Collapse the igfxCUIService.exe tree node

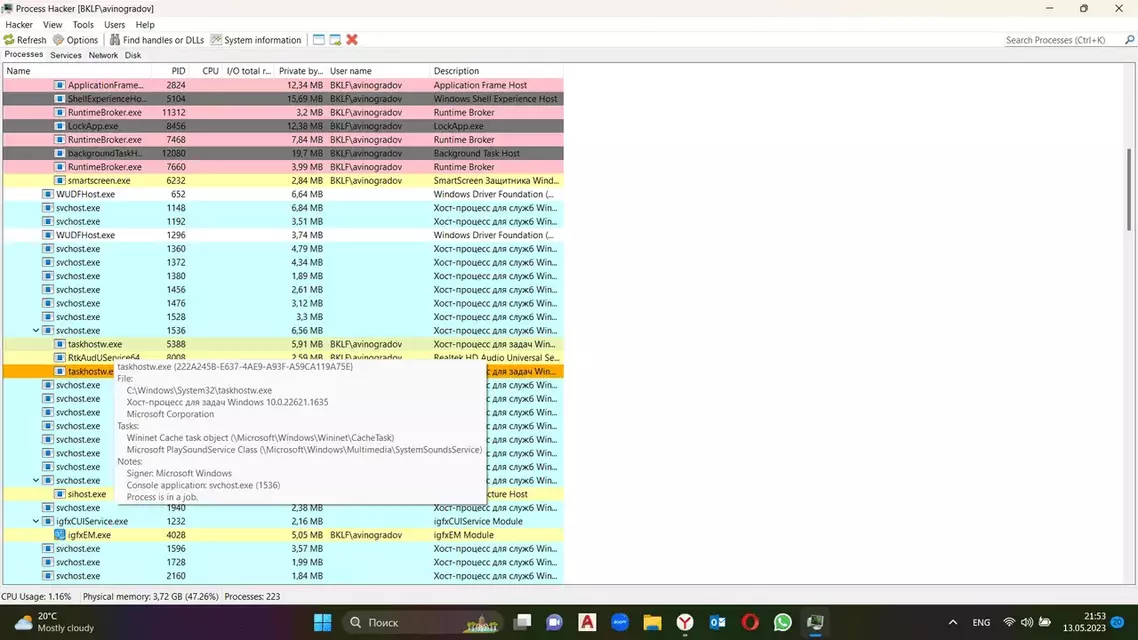(36, 521)
